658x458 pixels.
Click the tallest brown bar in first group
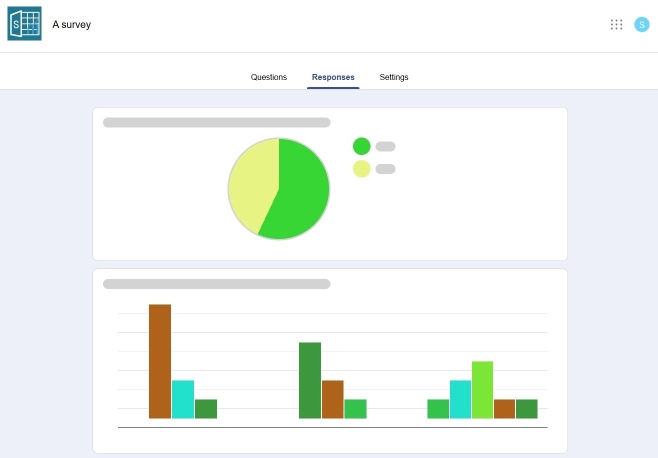click(160, 360)
